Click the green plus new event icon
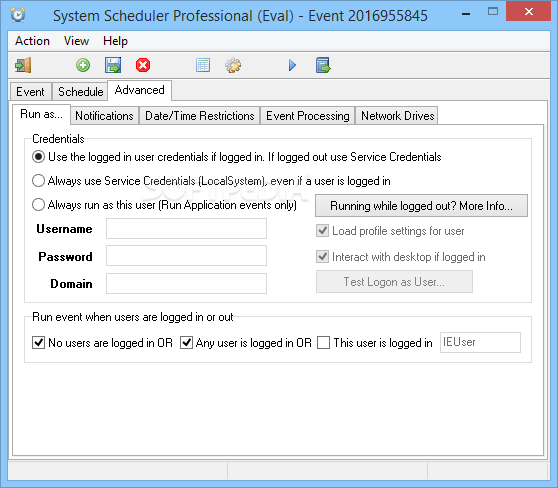Viewport: 558px width, 488px height. click(83, 65)
